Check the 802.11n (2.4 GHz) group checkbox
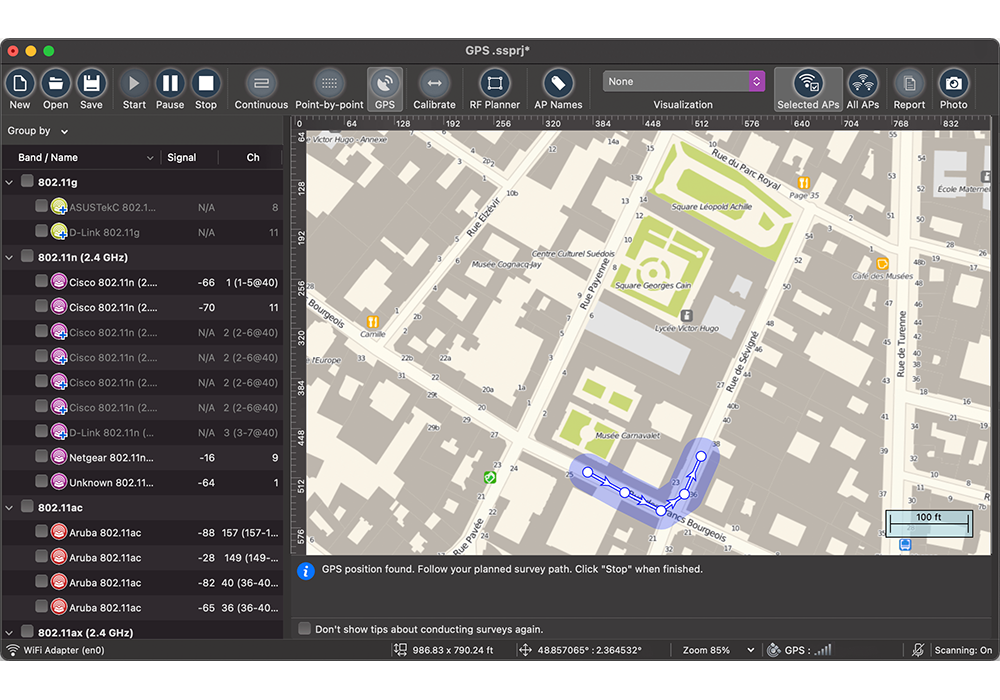 [27, 256]
